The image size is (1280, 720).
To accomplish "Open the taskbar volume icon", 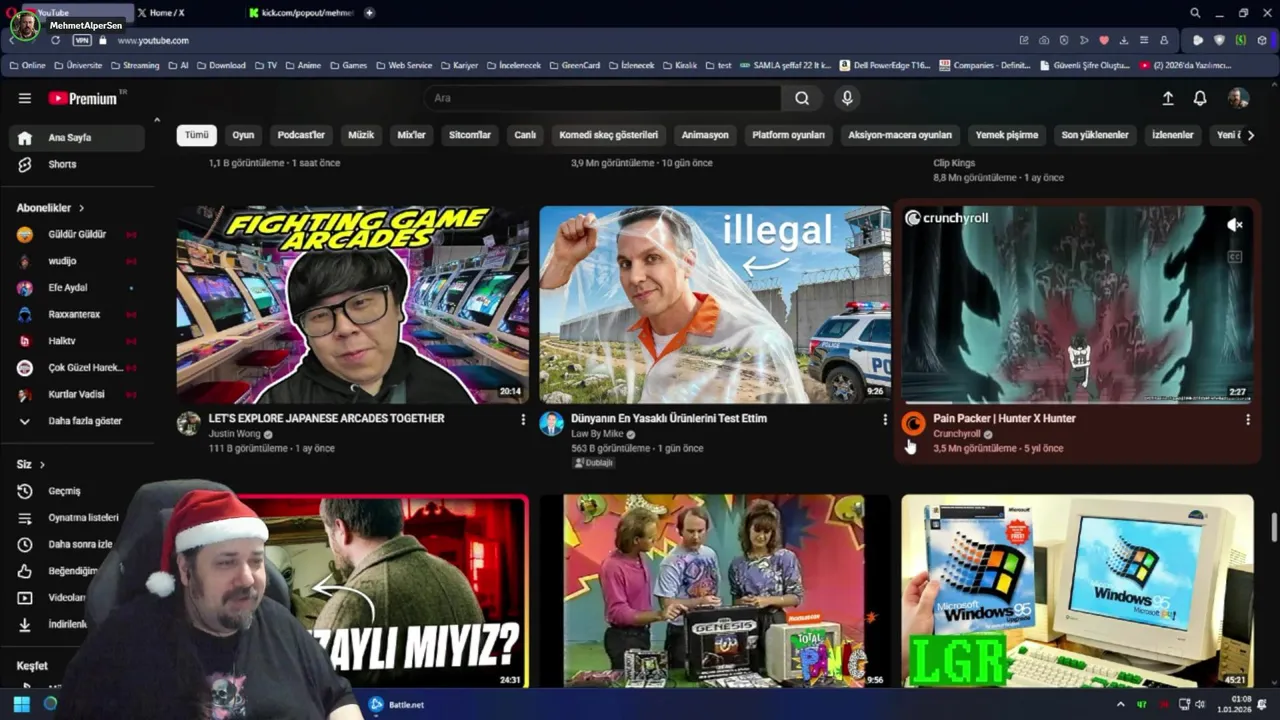I will click(x=1201, y=704).
